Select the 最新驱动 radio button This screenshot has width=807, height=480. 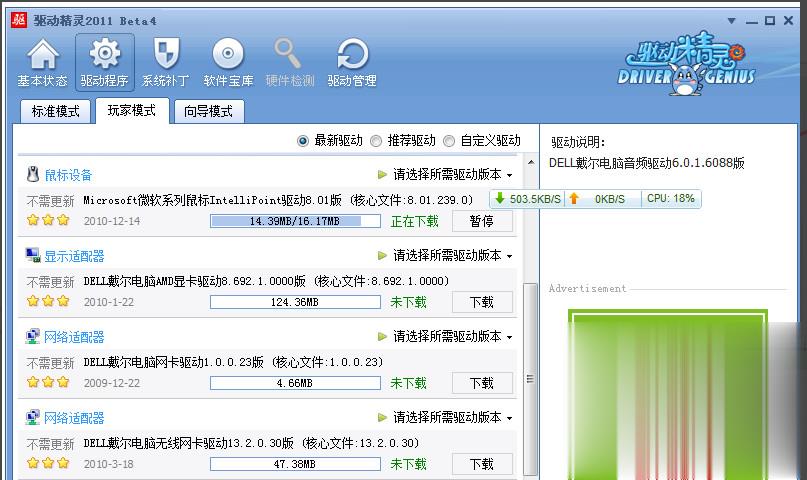(x=303, y=140)
